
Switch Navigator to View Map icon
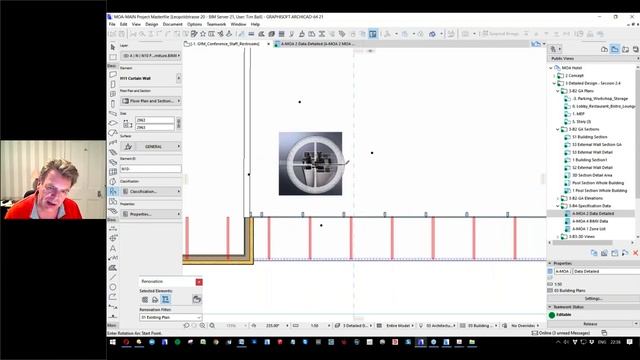(615, 49)
